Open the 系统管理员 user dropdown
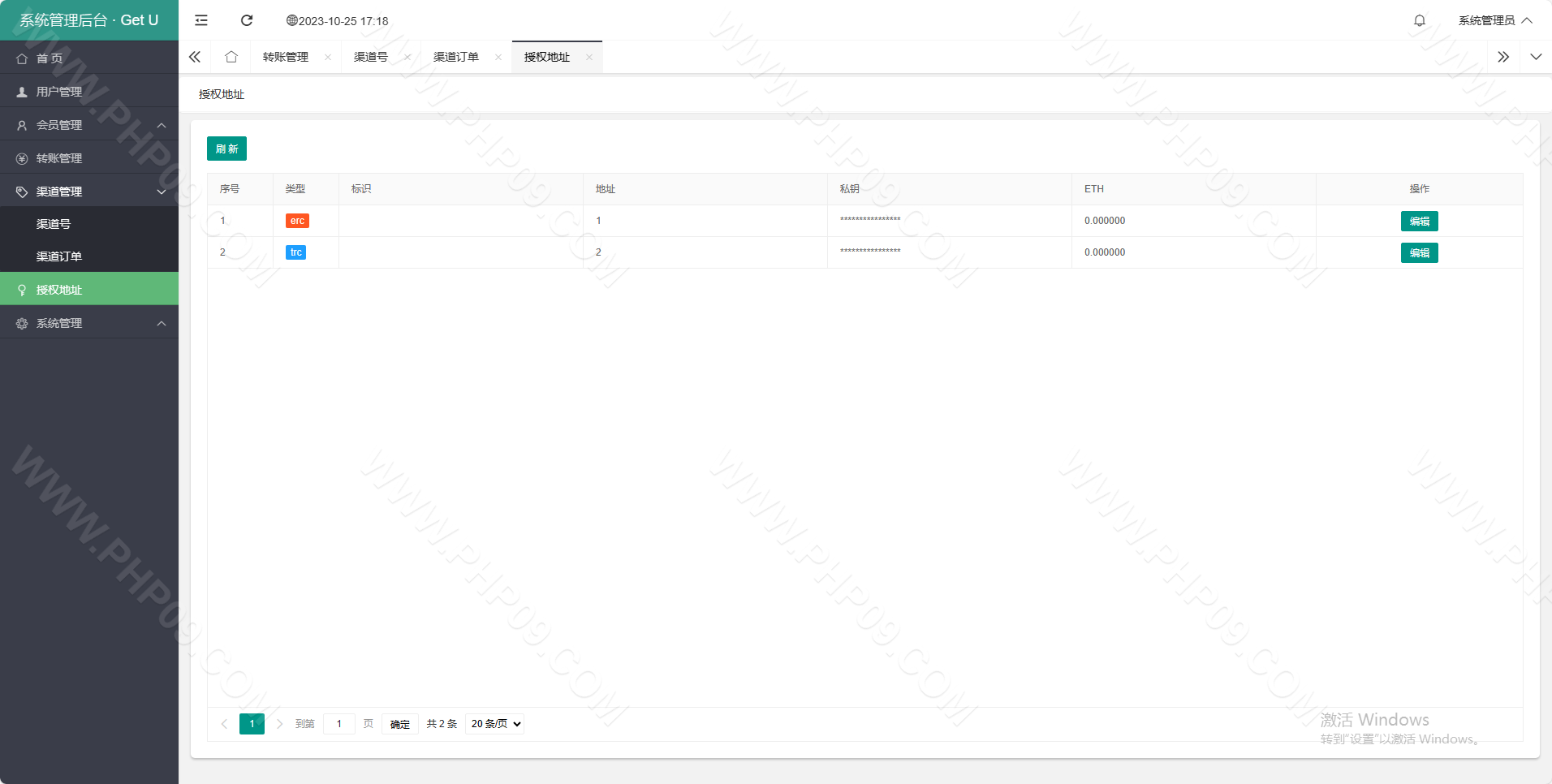Image resolution: width=1552 pixels, height=784 pixels. pyautogui.click(x=1494, y=20)
